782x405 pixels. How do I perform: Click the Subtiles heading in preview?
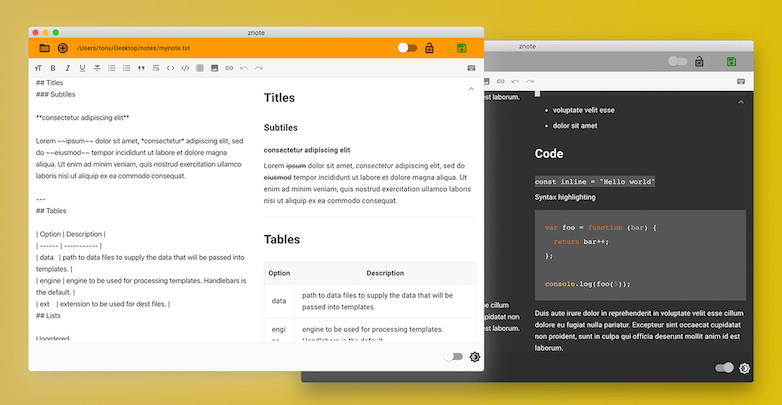(x=280, y=128)
